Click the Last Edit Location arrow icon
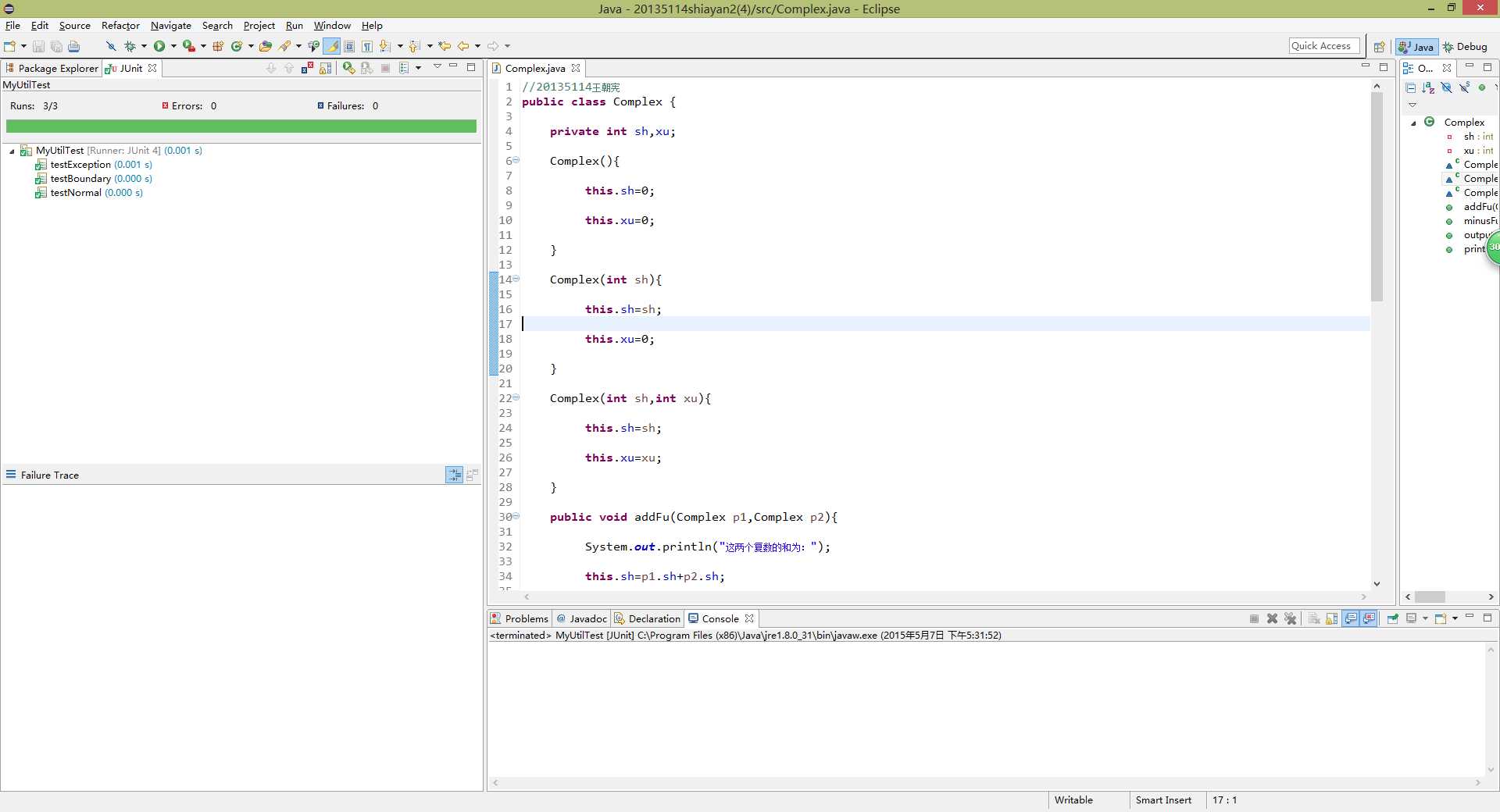Screen dimensions: 1500x812 click(x=445, y=46)
